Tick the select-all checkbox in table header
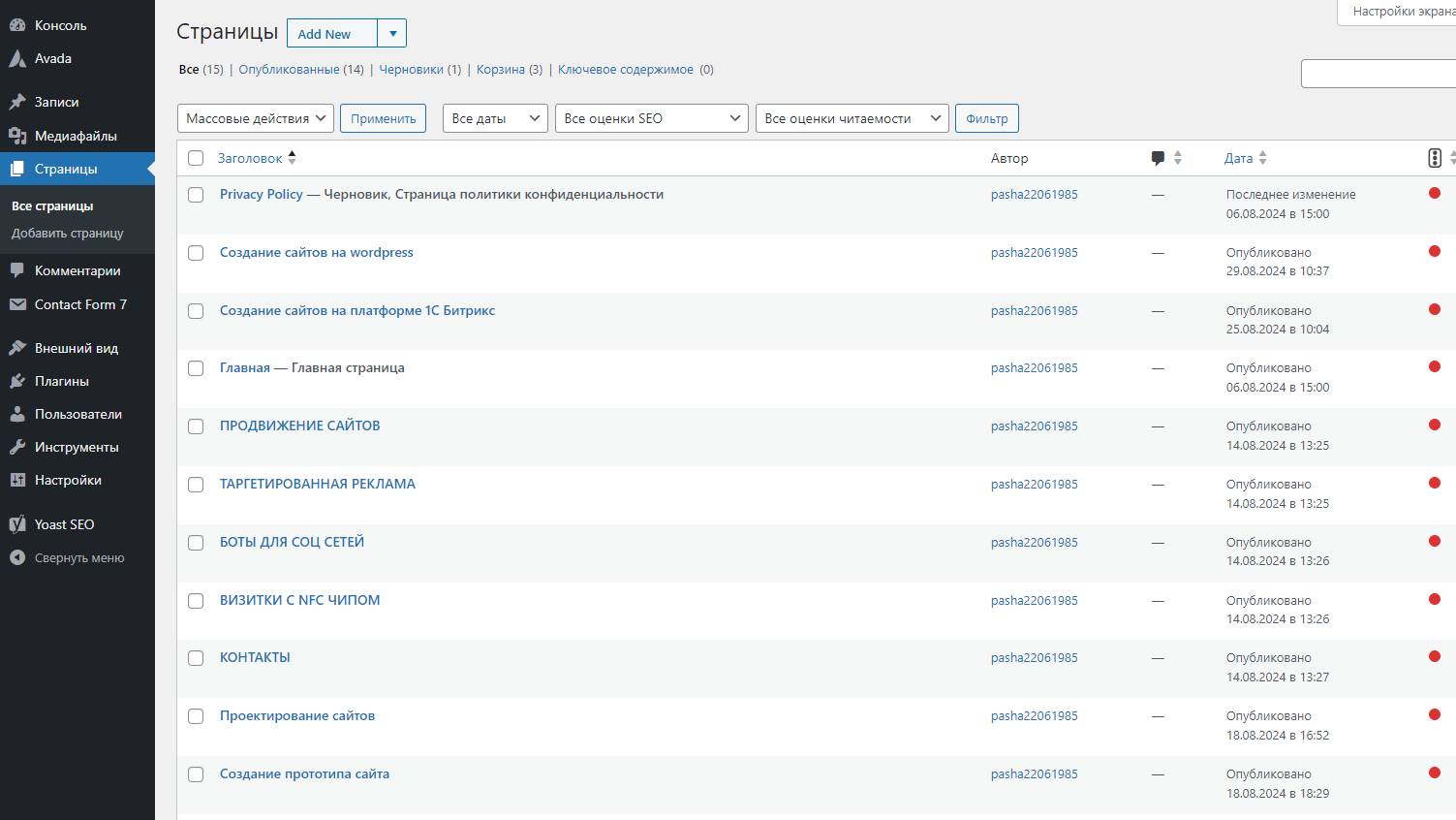 (x=196, y=158)
